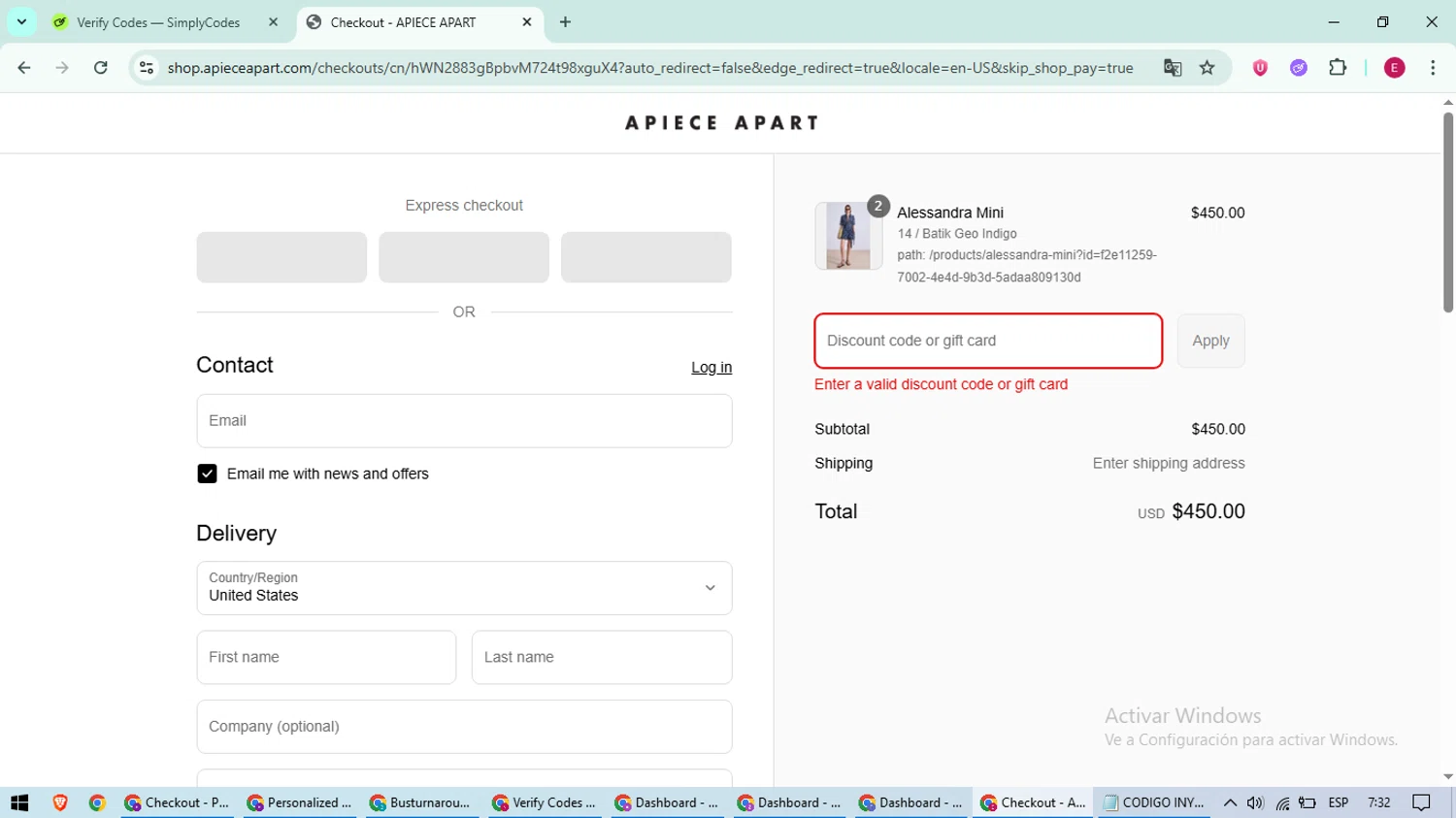Image resolution: width=1456 pixels, height=818 pixels.
Task: Open the extensions puzzle icon
Action: click(x=1338, y=68)
